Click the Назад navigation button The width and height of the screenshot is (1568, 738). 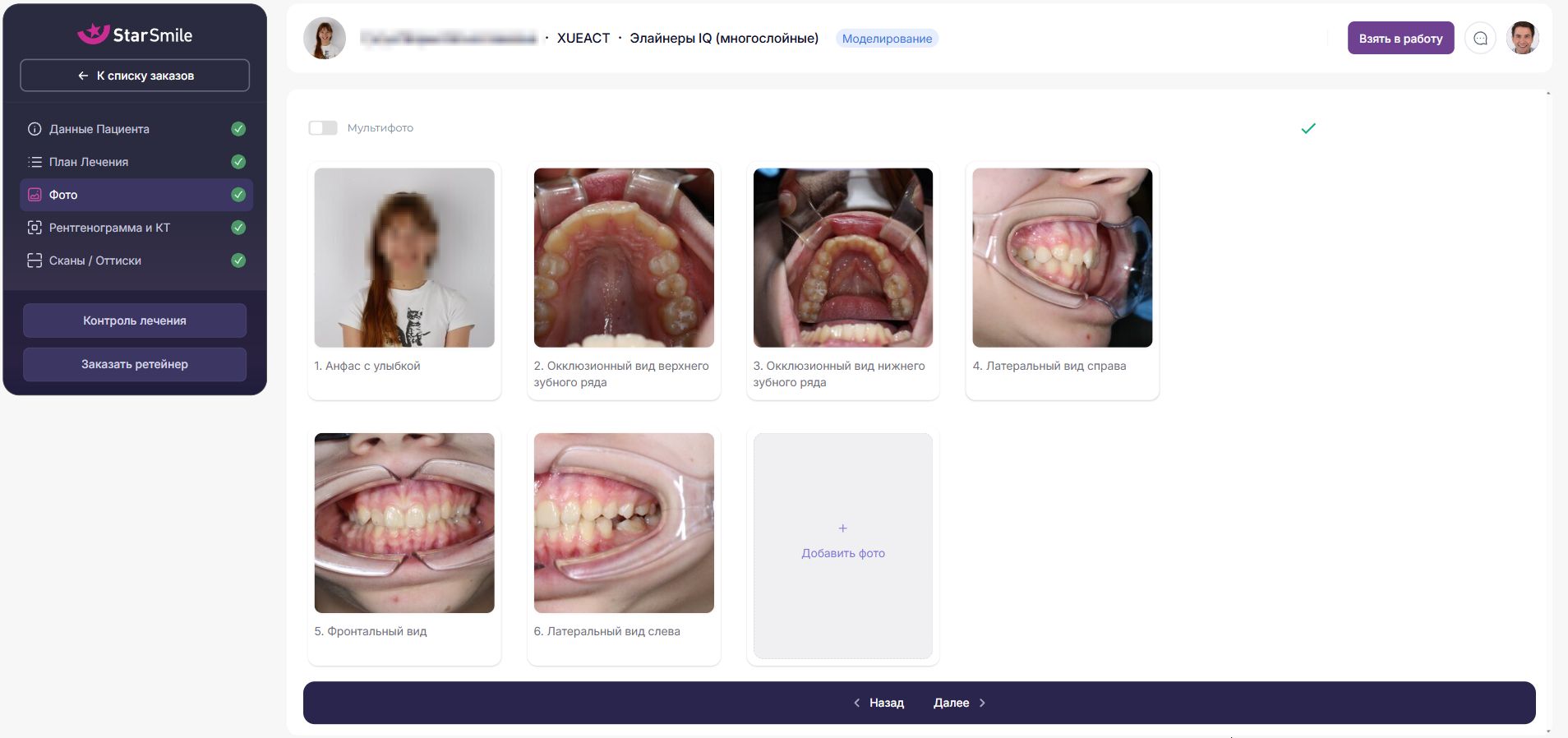(879, 703)
